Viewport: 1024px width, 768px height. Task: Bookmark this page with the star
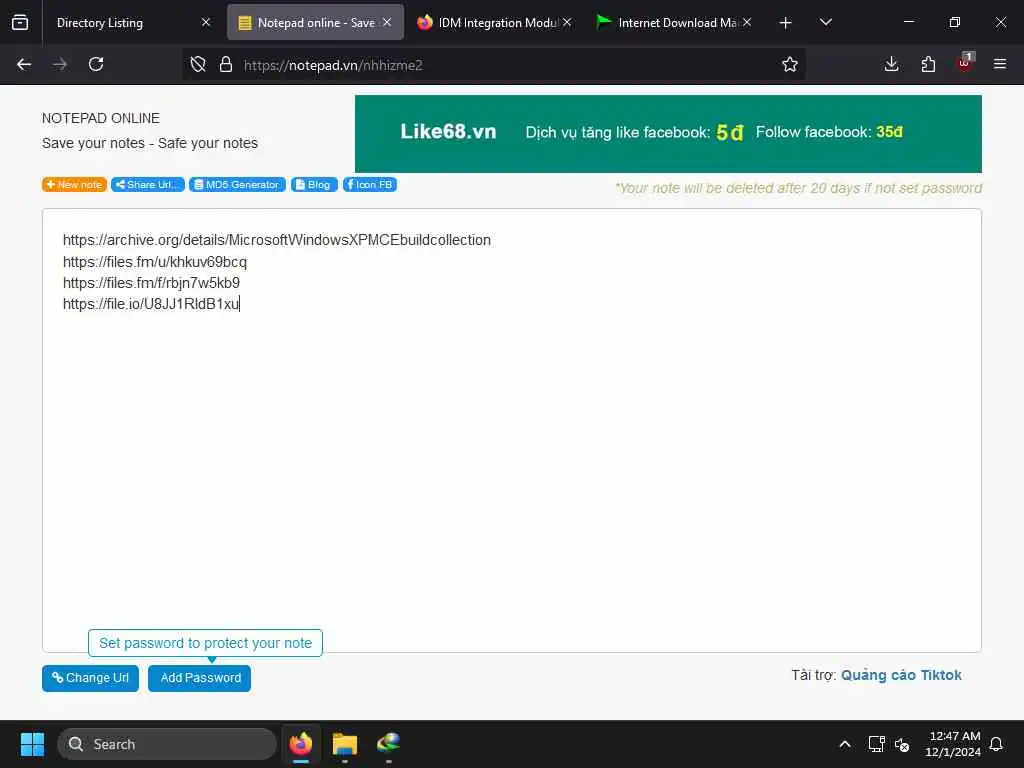click(x=790, y=64)
